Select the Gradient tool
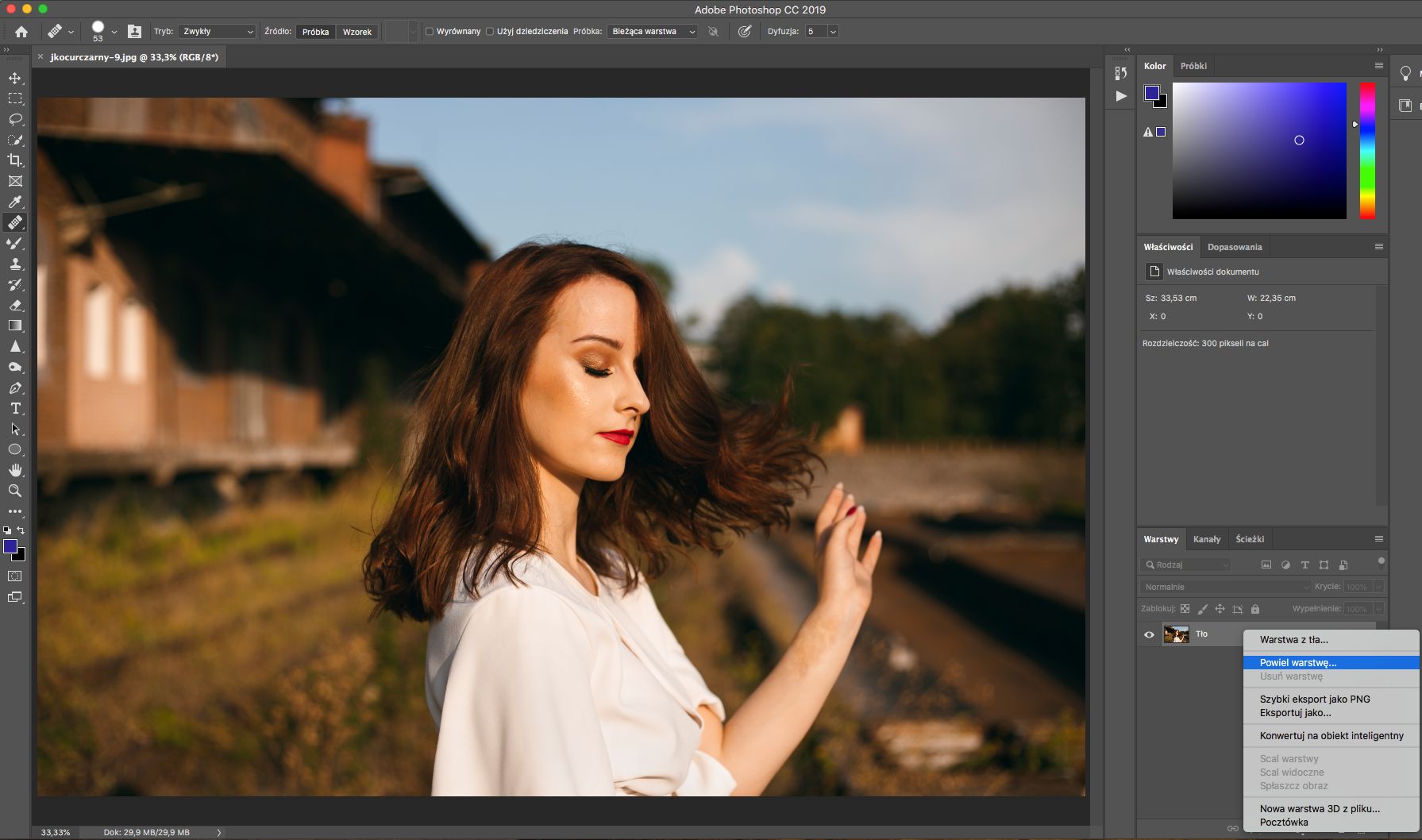Screen dimensions: 1422x840 tap(15, 326)
